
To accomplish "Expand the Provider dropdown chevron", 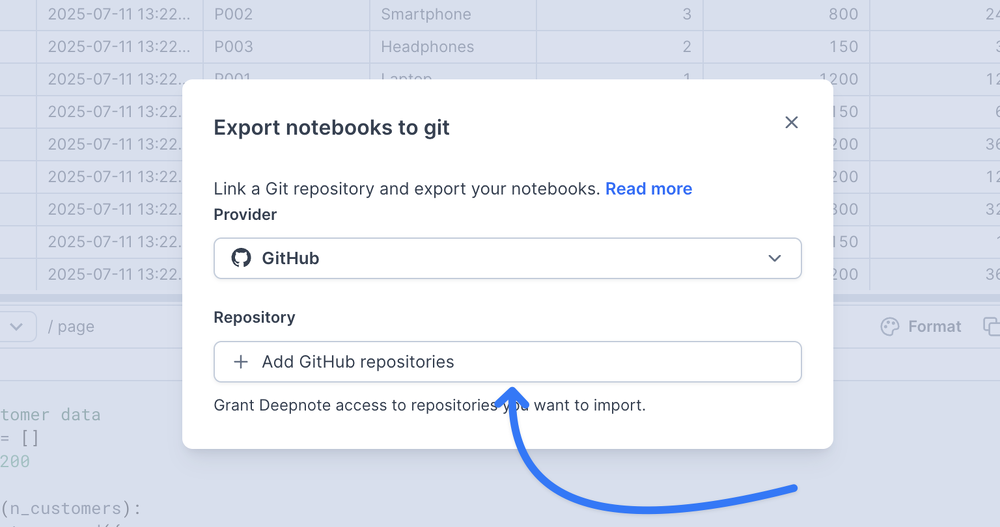I will click(x=774, y=258).
